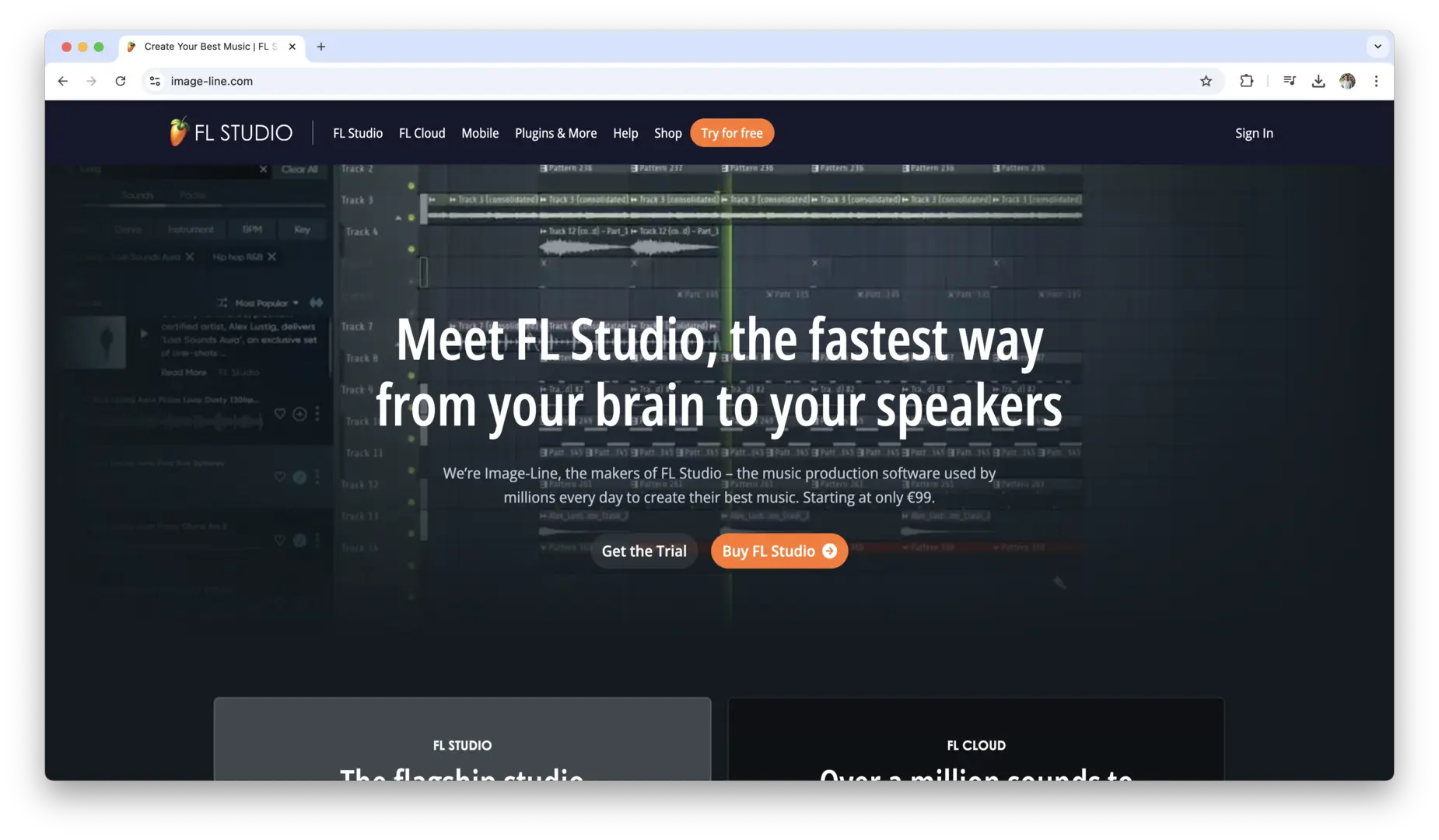Open a new browser tab
The image size is (1439, 840).
(x=321, y=47)
